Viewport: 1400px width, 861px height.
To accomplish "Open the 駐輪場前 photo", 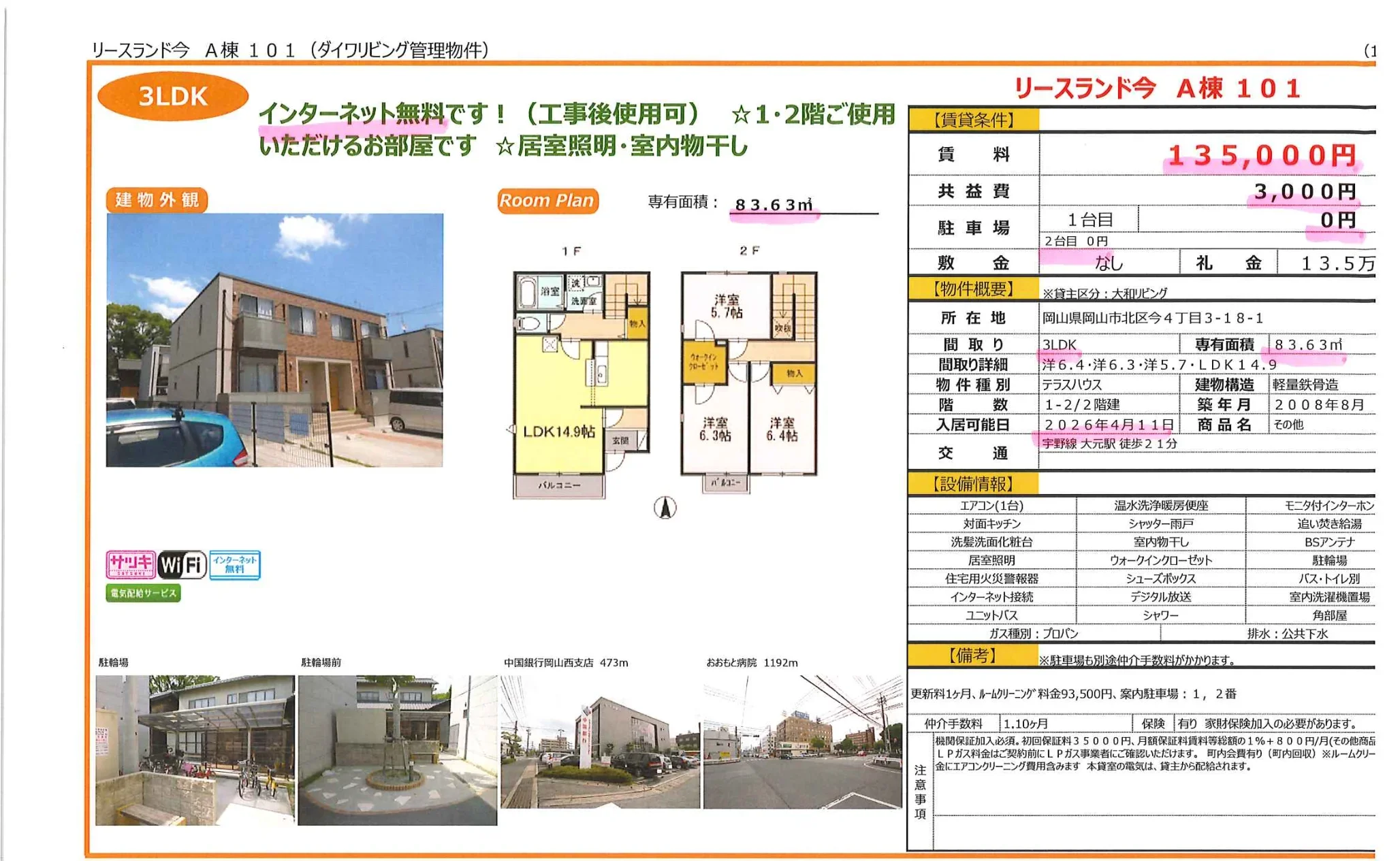I will pyautogui.click(x=397, y=749).
